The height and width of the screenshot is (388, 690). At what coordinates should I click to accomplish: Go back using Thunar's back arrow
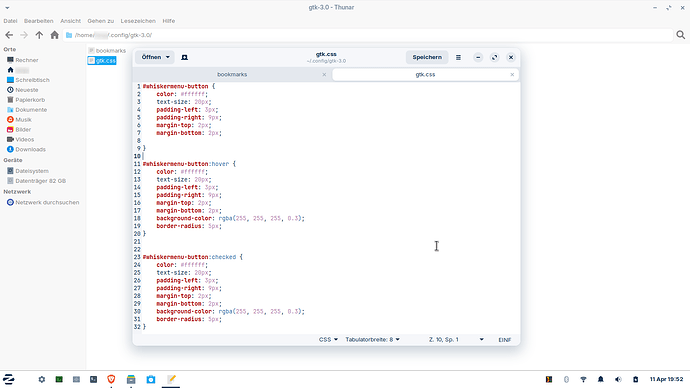tap(9, 35)
